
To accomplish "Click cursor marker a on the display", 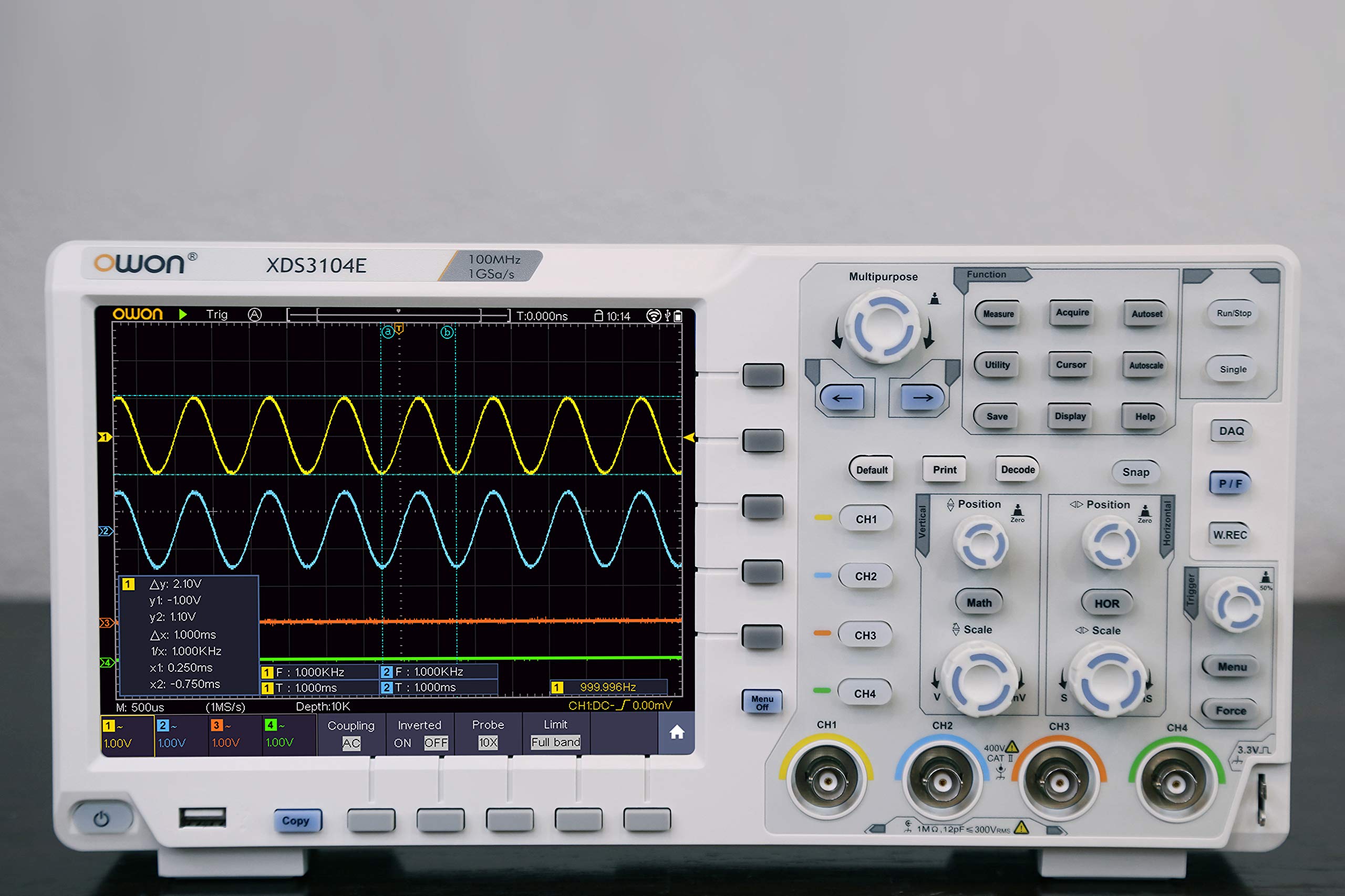I will click(388, 331).
